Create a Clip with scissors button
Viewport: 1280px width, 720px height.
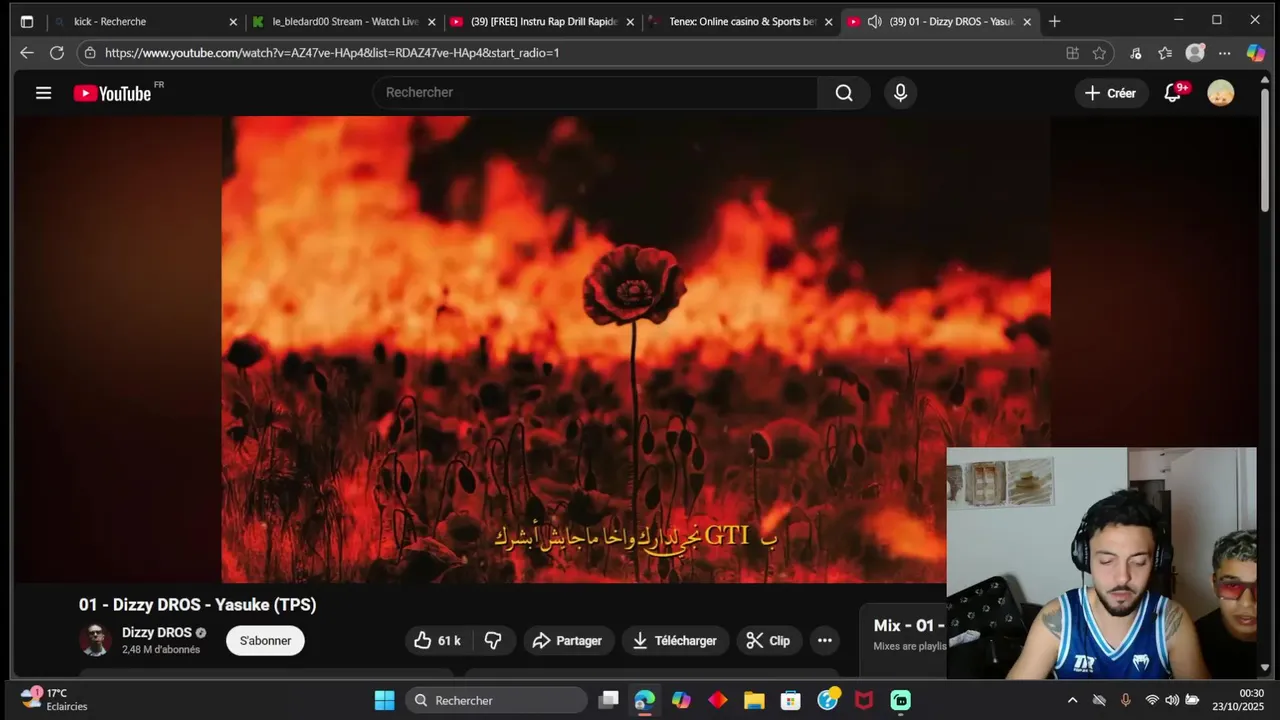769,640
